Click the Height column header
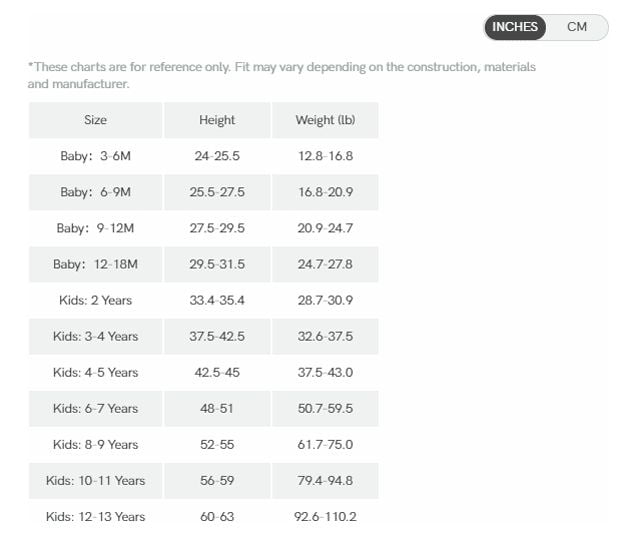Image resolution: width=636 pixels, height=536 pixels. pyautogui.click(x=217, y=120)
